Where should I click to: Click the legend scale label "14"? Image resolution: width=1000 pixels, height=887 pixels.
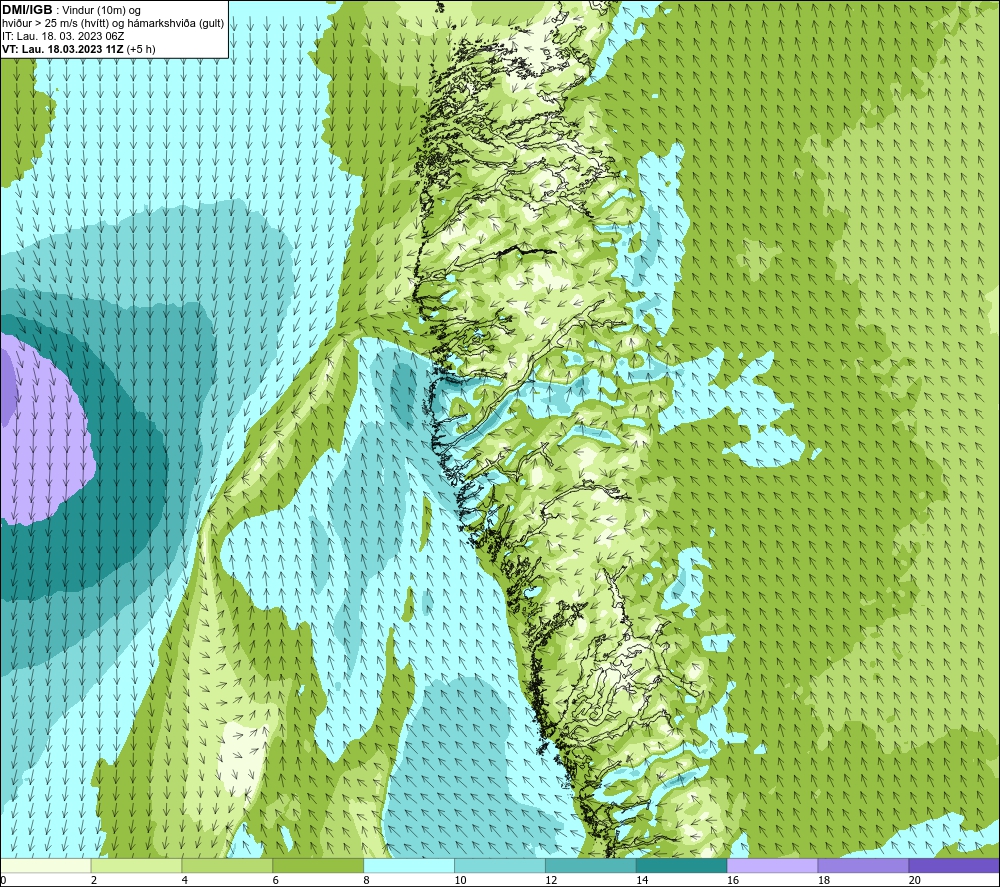tap(642, 880)
